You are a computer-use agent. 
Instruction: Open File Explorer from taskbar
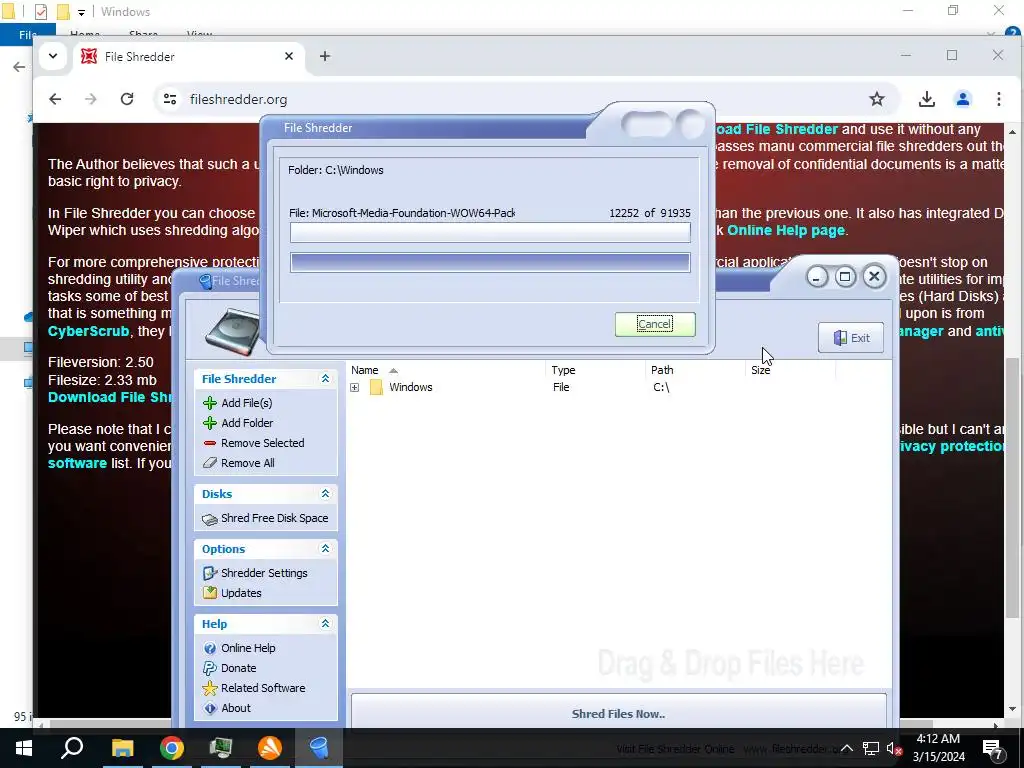tap(122, 748)
